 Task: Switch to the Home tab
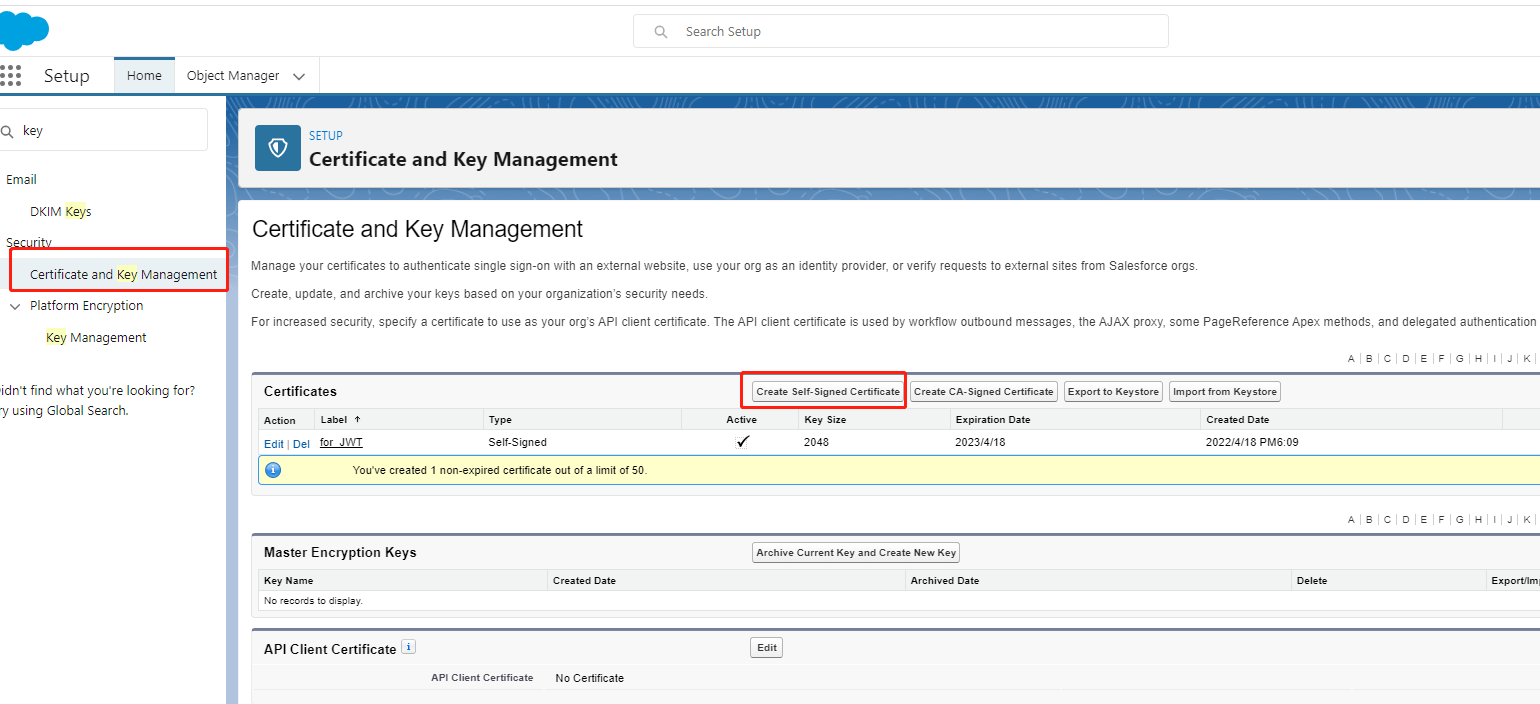(x=144, y=74)
